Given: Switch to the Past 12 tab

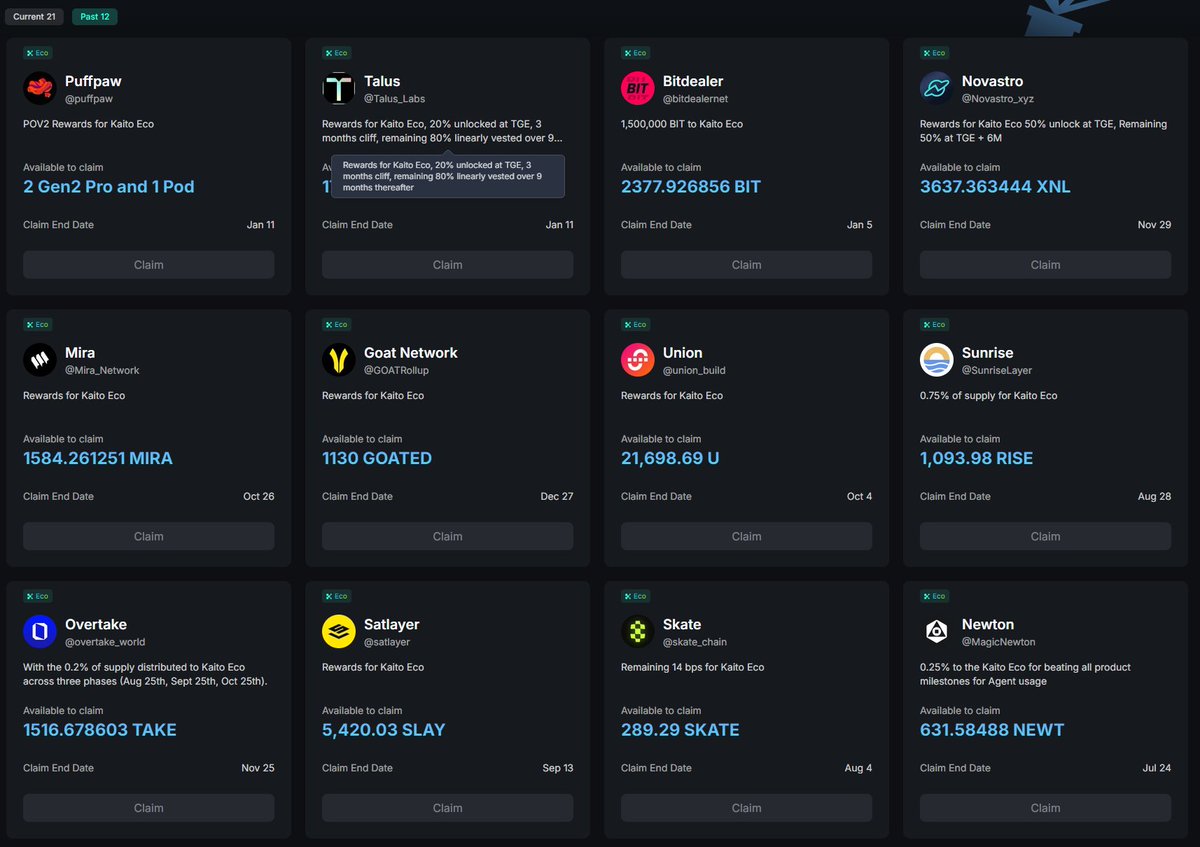Looking at the screenshot, I should click(x=95, y=17).
